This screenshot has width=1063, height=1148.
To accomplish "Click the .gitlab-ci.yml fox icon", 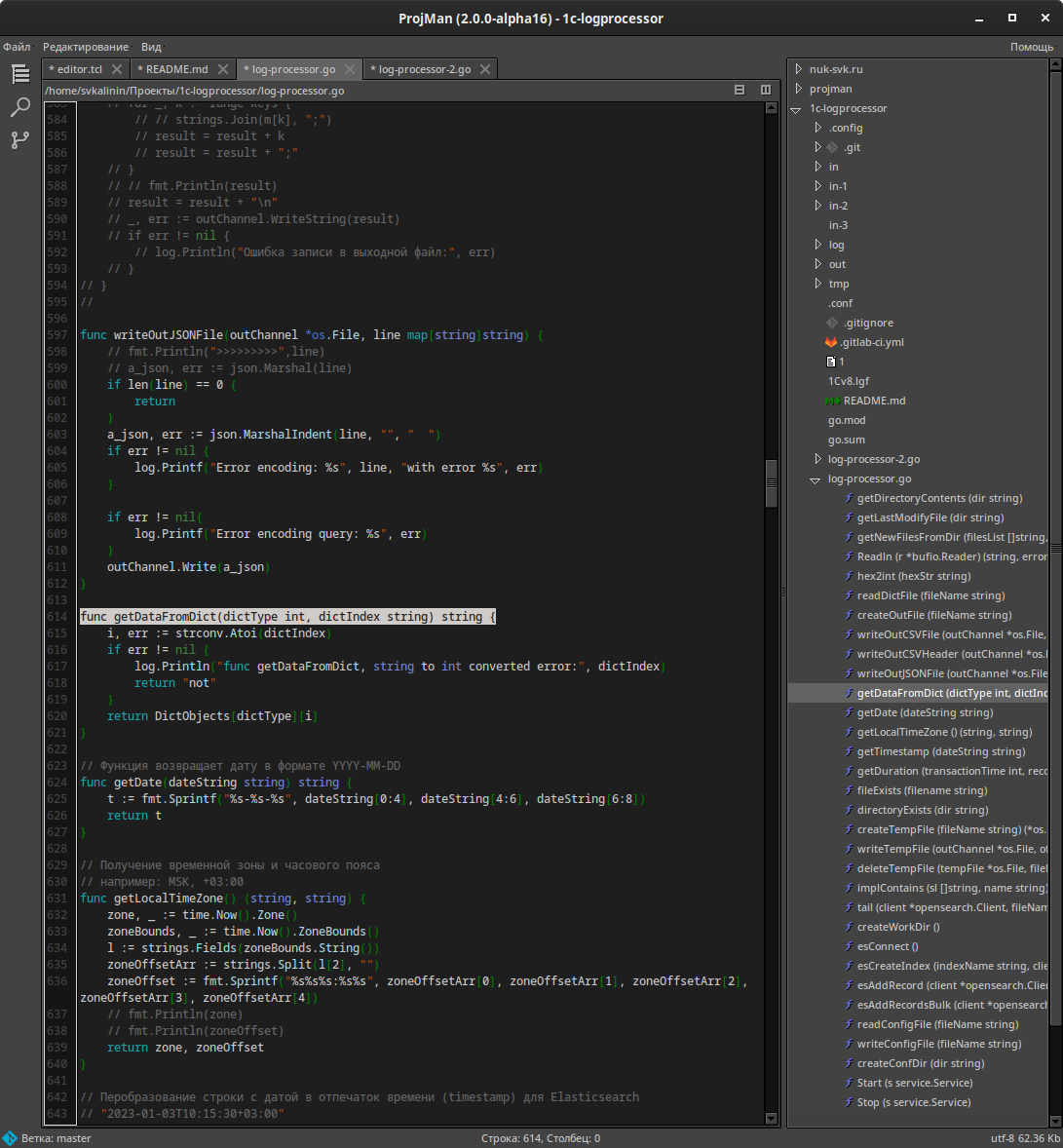I will point(831,342).
